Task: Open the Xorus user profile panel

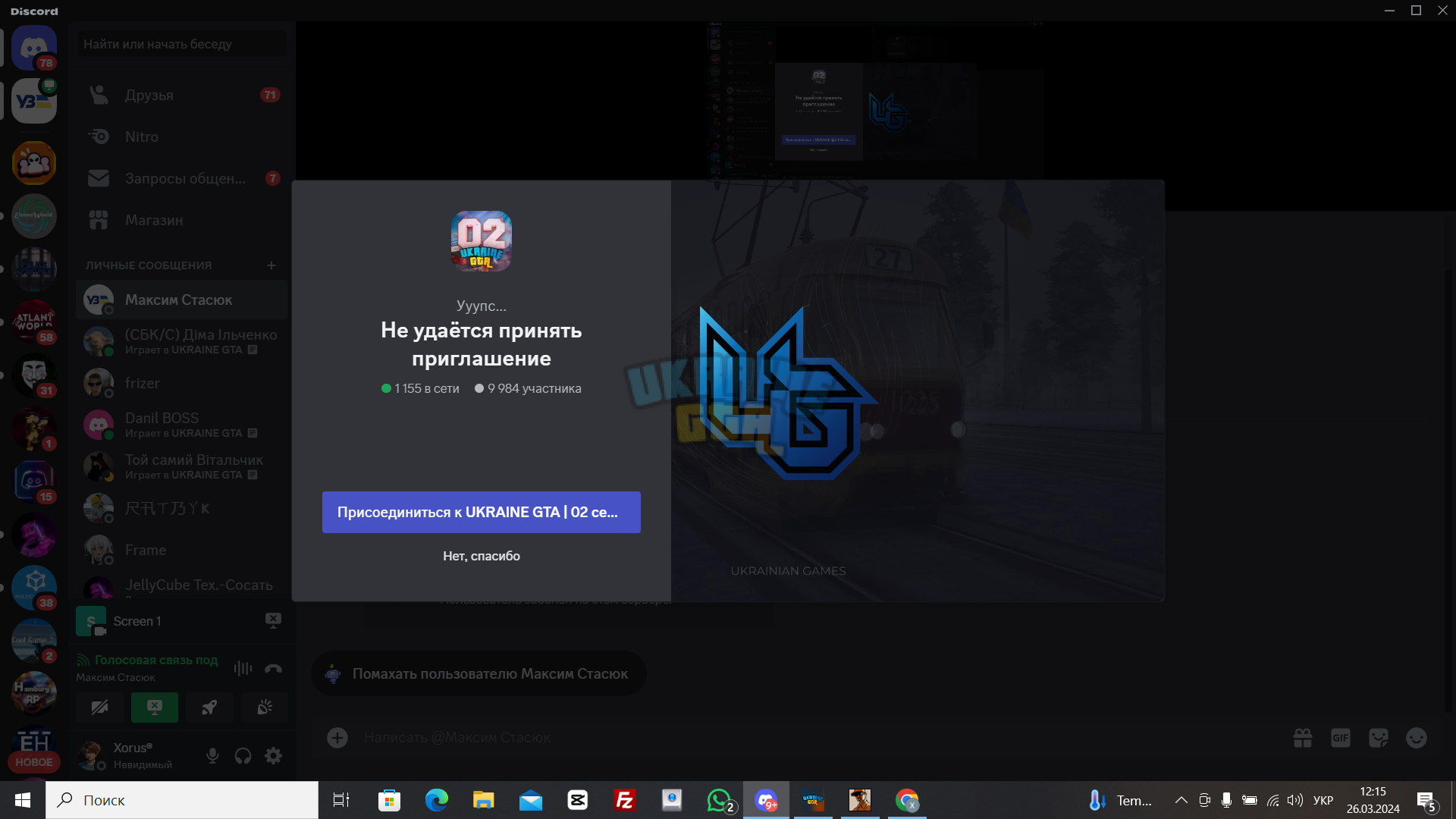Action: tap(136, 755)
